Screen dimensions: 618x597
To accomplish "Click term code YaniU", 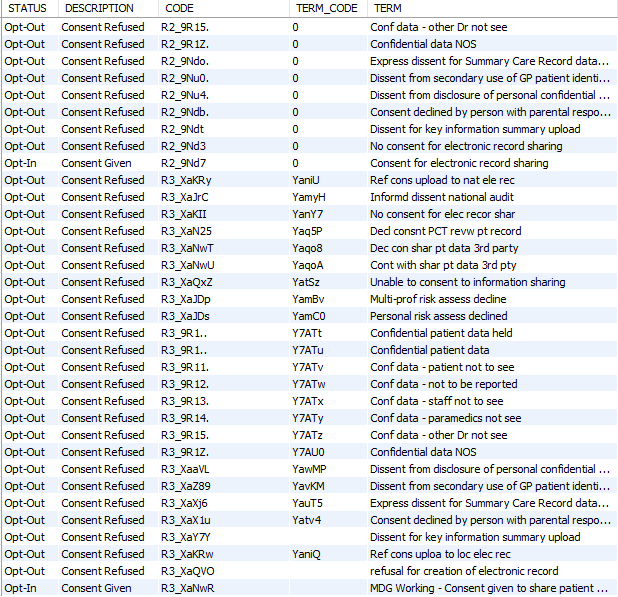I will point(305,180).
